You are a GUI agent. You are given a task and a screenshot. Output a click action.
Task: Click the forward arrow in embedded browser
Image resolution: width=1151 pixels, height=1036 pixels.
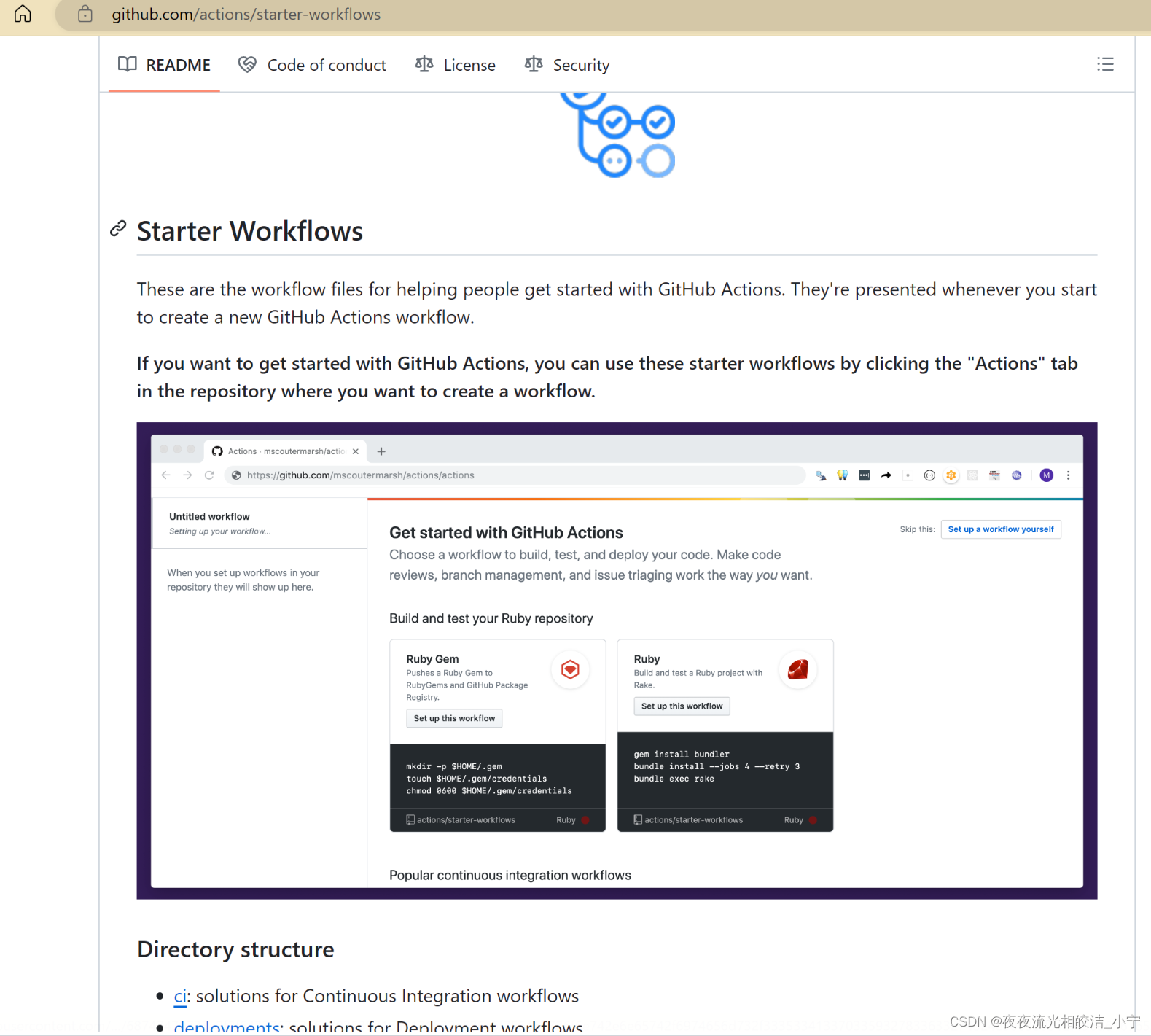[x=188, y=475]
